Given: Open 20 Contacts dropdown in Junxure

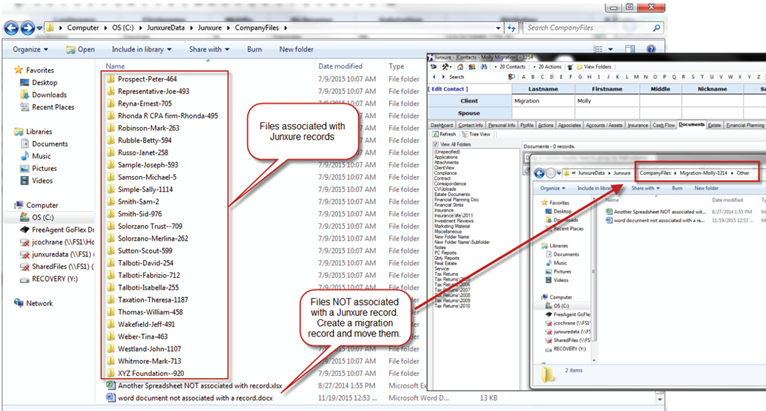Looking at the screenshot, I should tap(510, 67).
